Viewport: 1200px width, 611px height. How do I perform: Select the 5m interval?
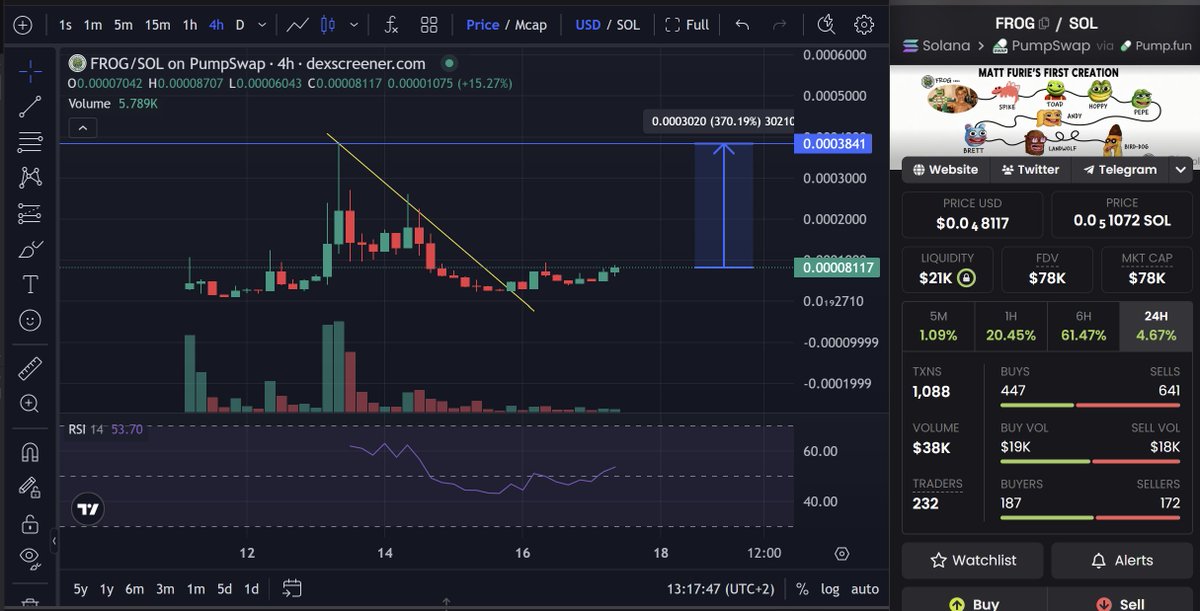pos(122,25)
